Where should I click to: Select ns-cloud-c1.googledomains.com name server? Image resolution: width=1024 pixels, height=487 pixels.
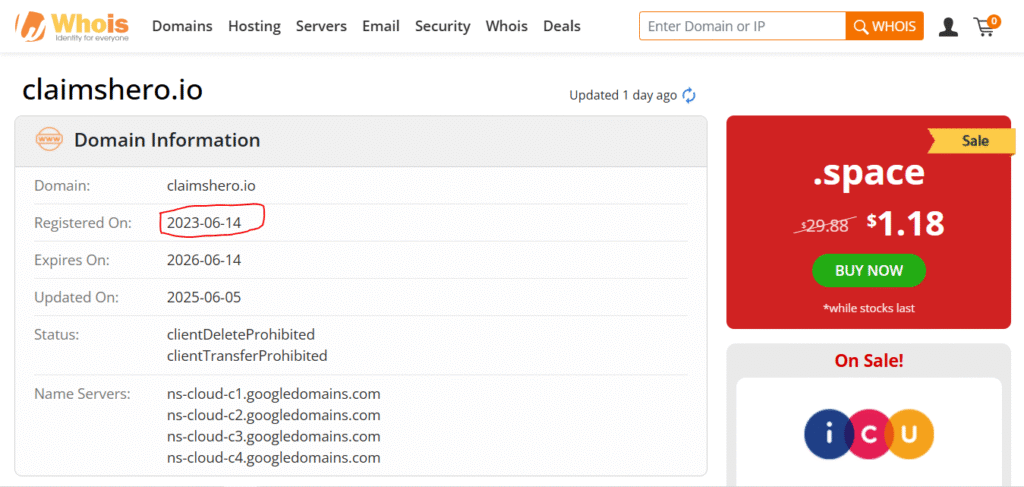273,394
